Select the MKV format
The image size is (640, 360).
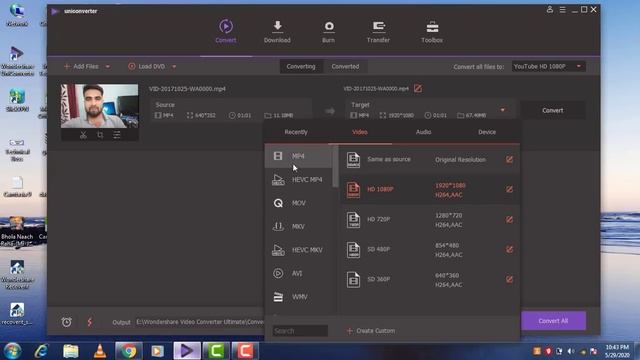pyautogui.click(x=299, y=227)
